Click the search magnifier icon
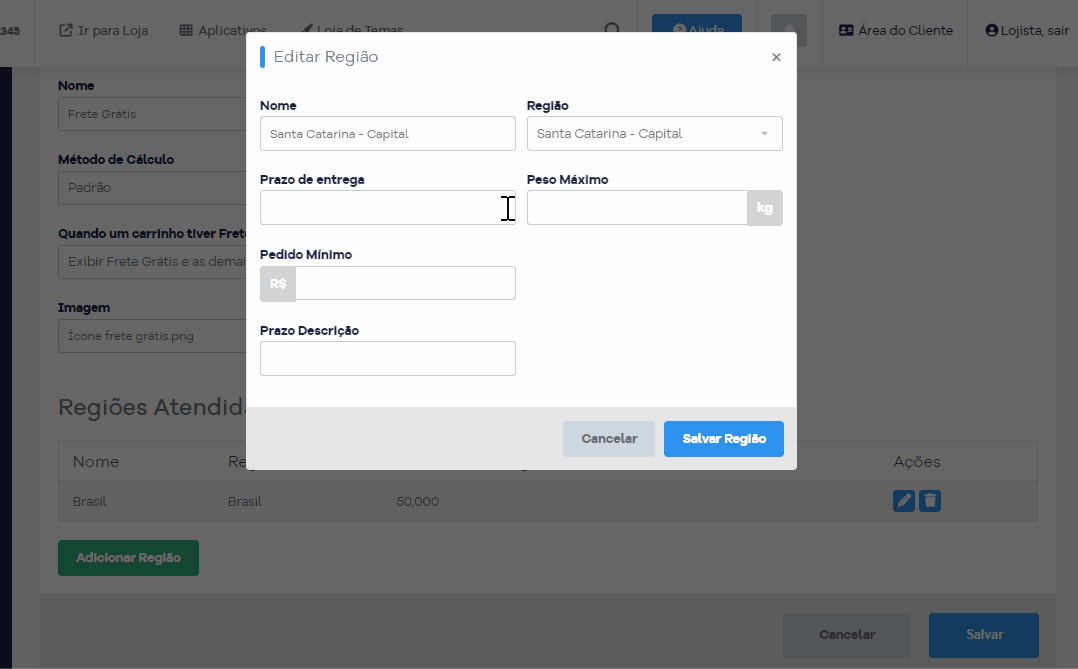 (x=612, y=30)
